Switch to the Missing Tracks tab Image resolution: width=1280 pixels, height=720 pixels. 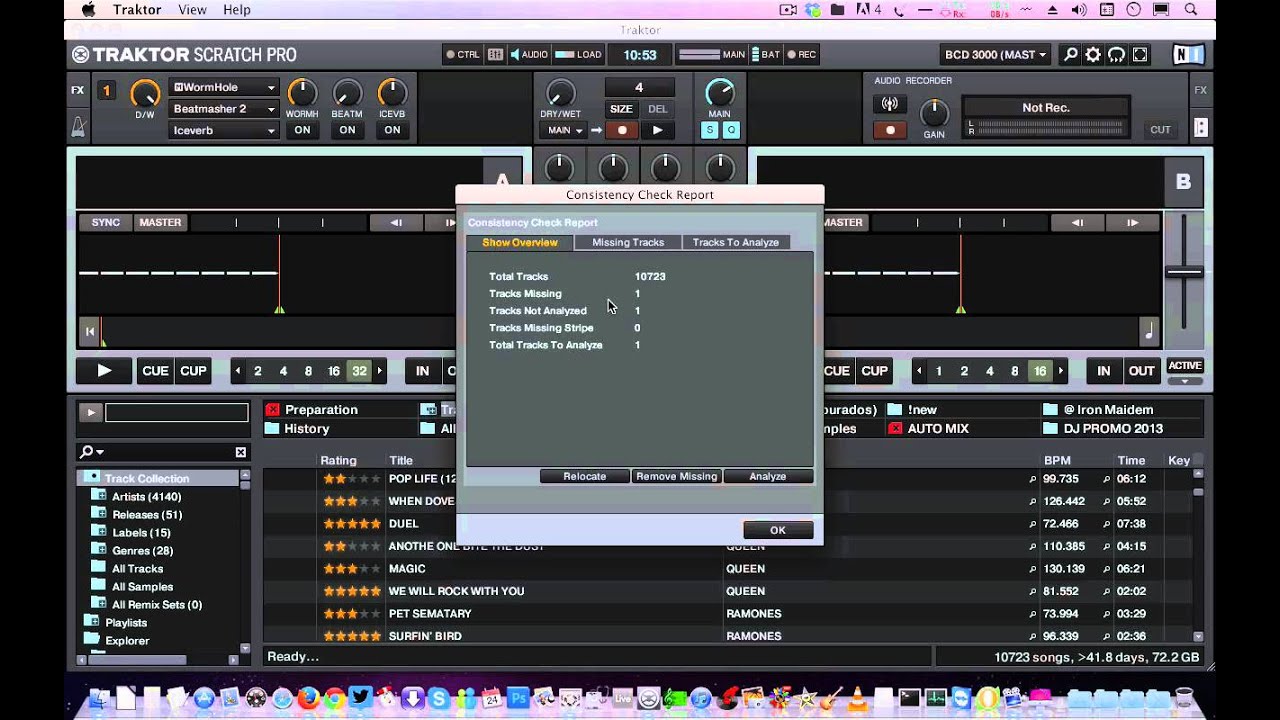click(x=628, y=242)
